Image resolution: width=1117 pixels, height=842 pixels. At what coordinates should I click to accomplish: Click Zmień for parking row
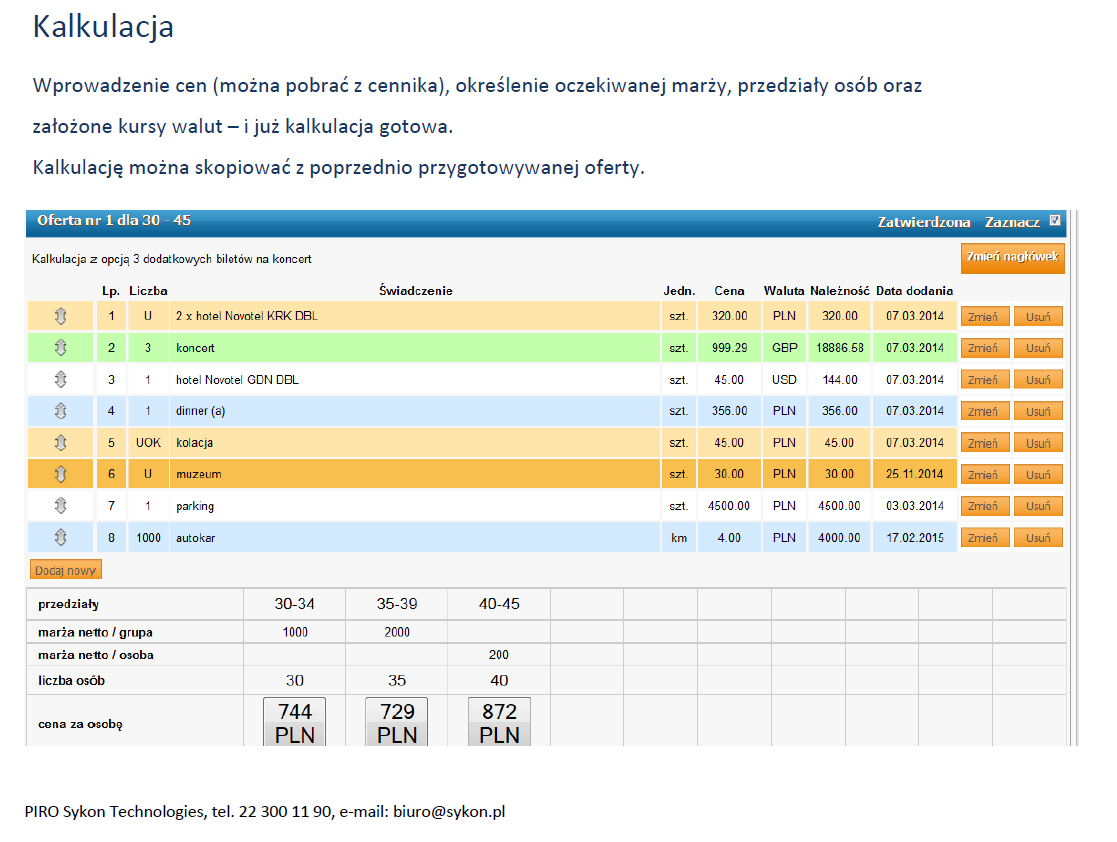pos(984,506)
